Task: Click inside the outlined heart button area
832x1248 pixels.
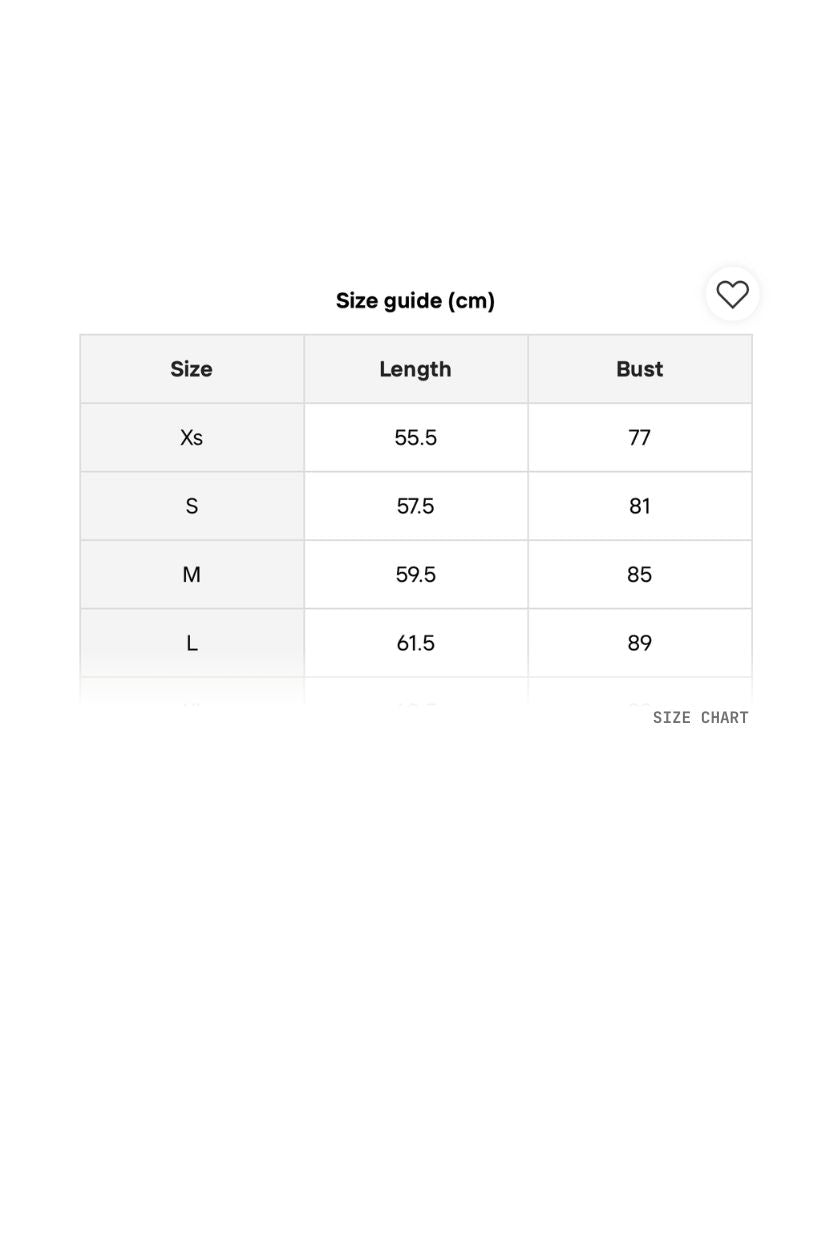Action: coord(732,294)
